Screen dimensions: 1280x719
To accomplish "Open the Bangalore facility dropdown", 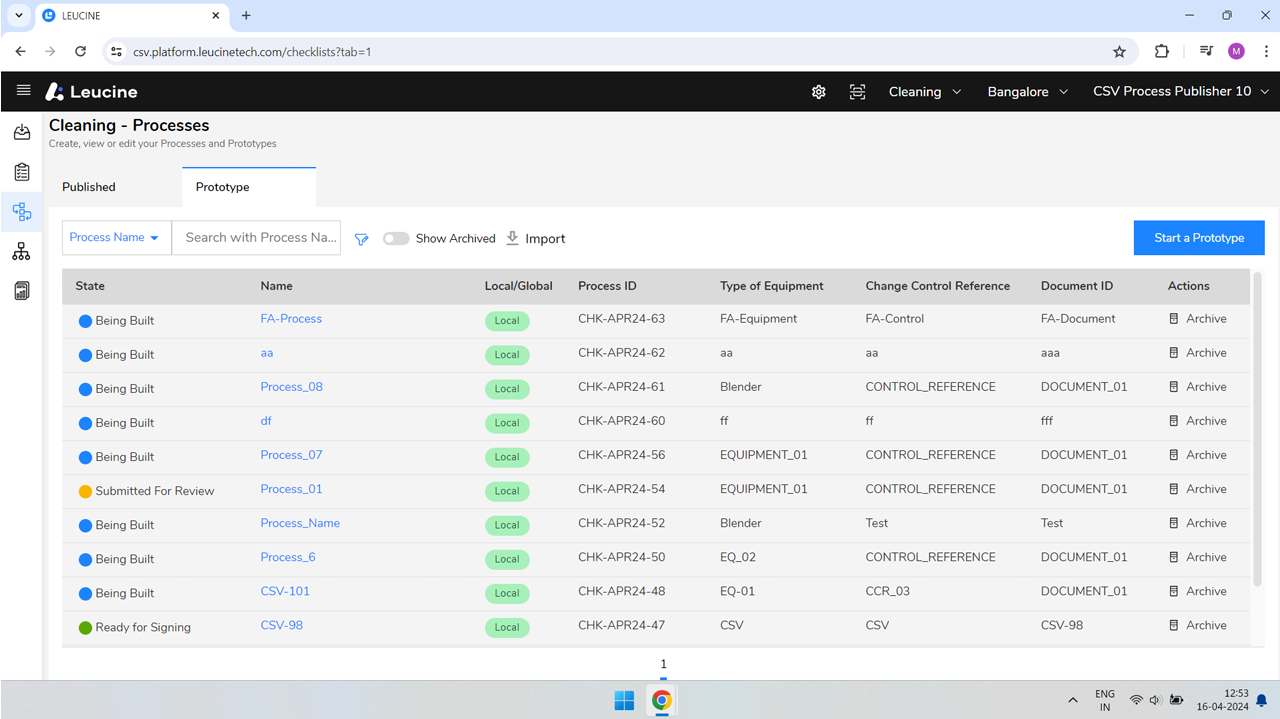I will pyautogui.click(x=1026, y=91).
